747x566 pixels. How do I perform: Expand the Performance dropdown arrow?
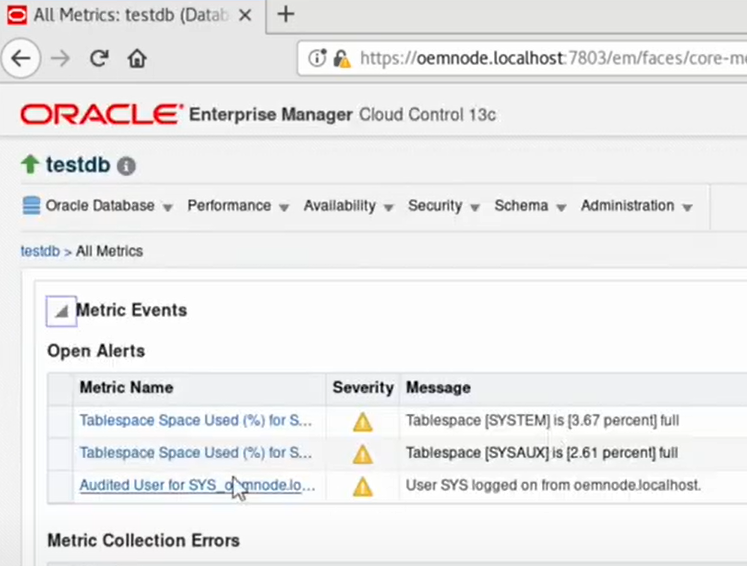(284, 208)
